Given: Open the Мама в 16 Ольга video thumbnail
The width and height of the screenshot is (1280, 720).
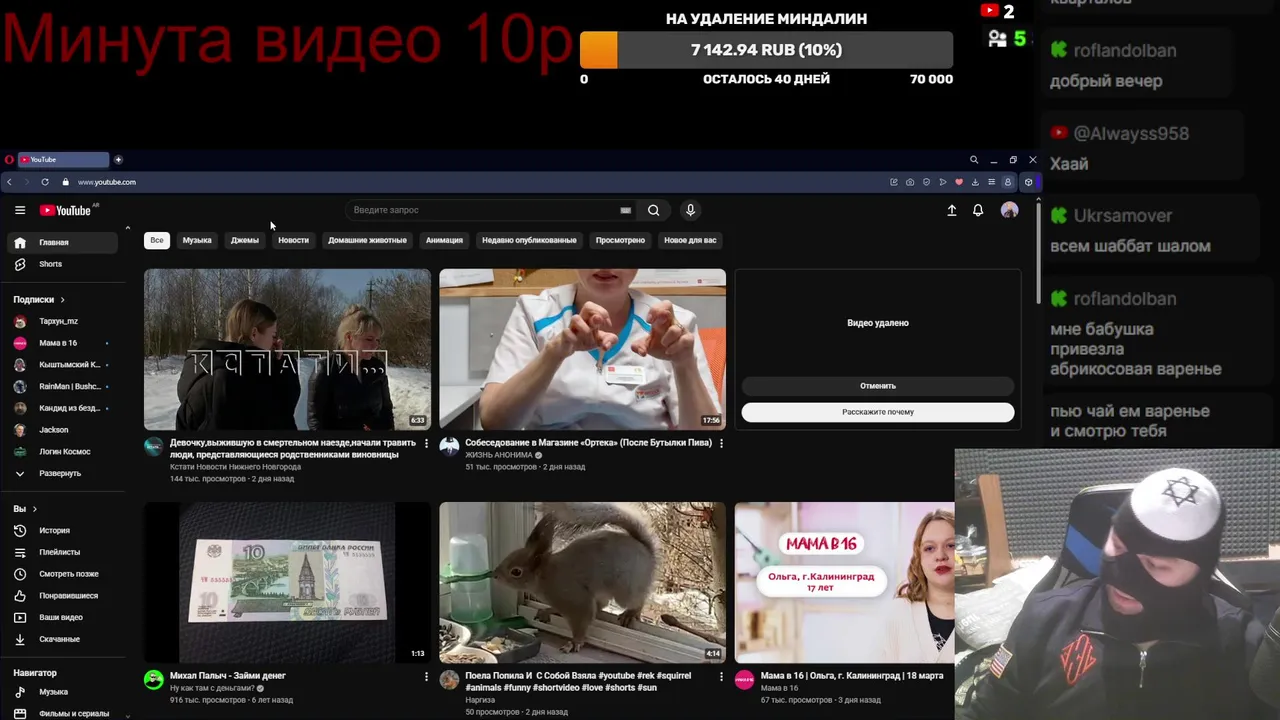Looking at the screenshot, I should coord(844,583).
